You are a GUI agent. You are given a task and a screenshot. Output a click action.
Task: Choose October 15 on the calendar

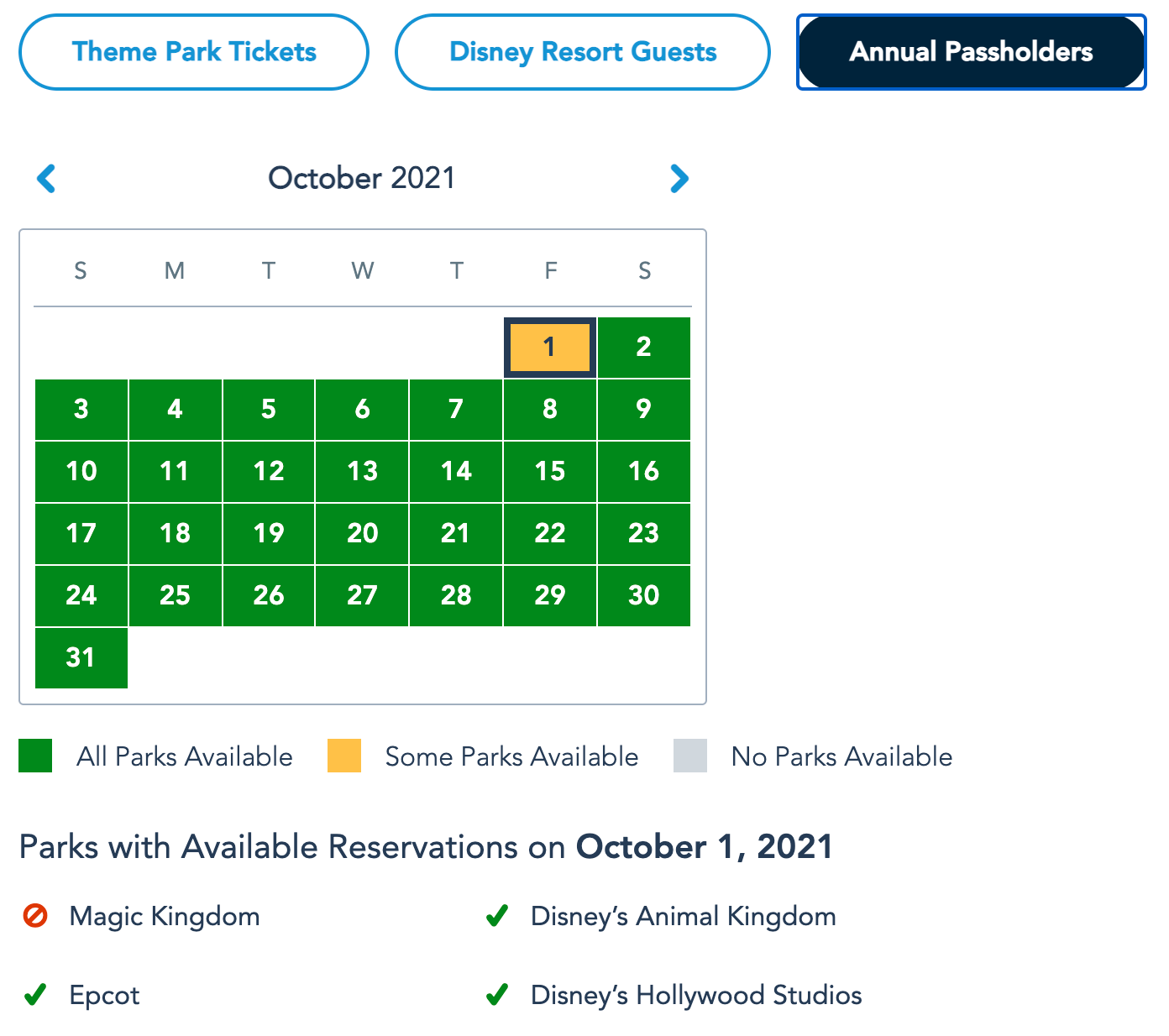tap(549, 471)
